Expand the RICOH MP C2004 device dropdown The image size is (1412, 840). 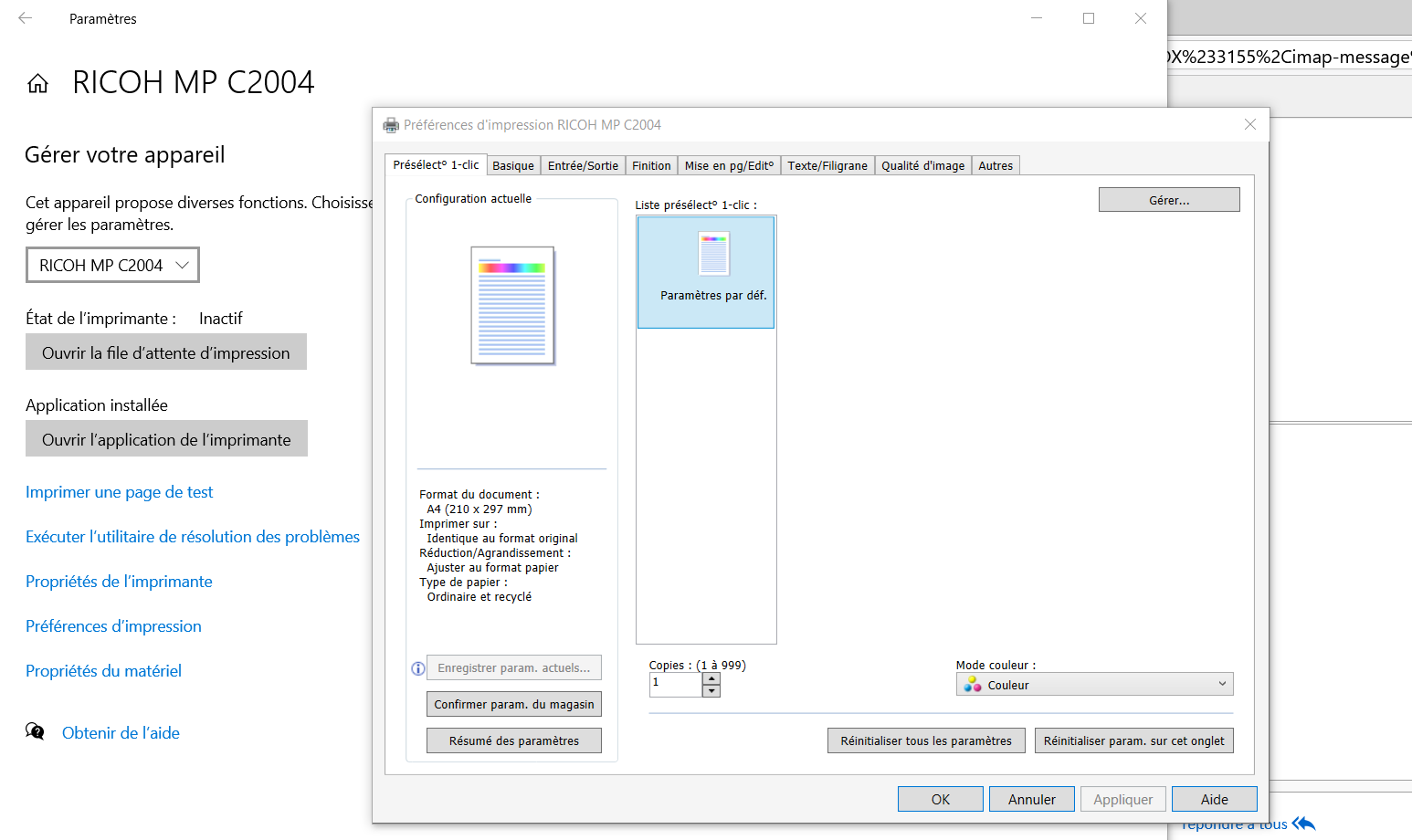pyautogui.click(x=112, y=266)
